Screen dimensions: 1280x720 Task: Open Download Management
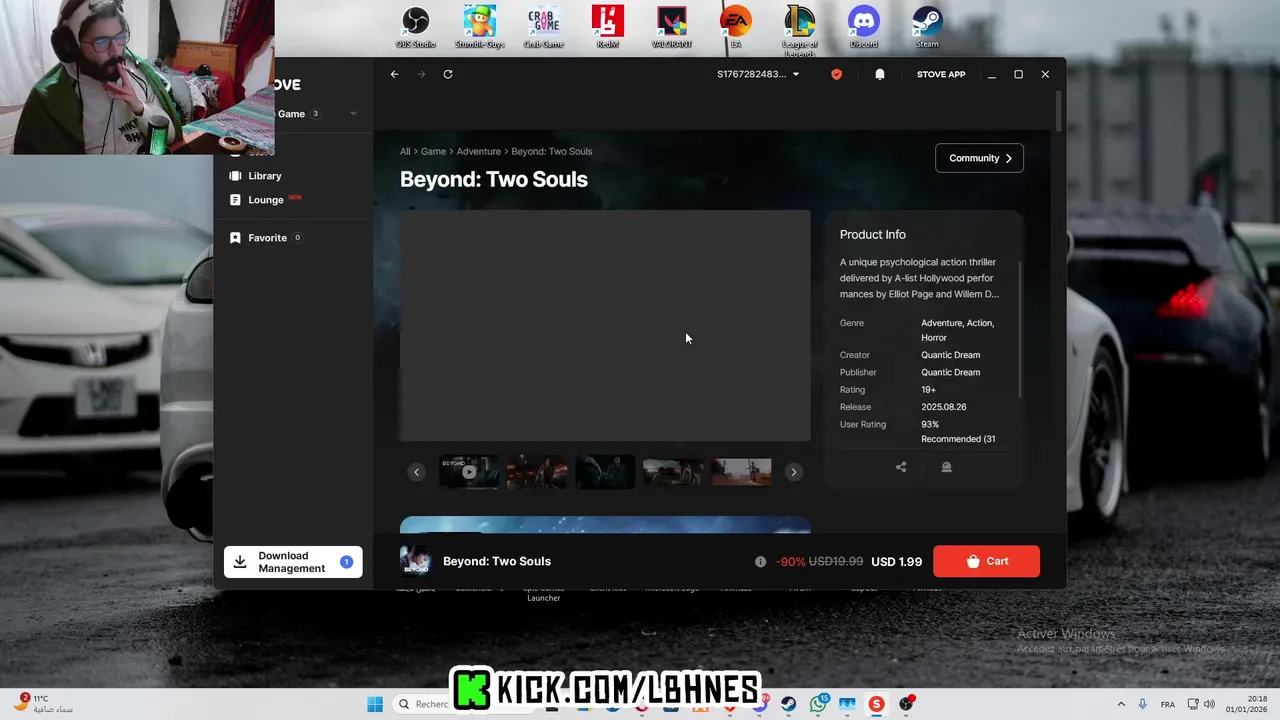293,562
